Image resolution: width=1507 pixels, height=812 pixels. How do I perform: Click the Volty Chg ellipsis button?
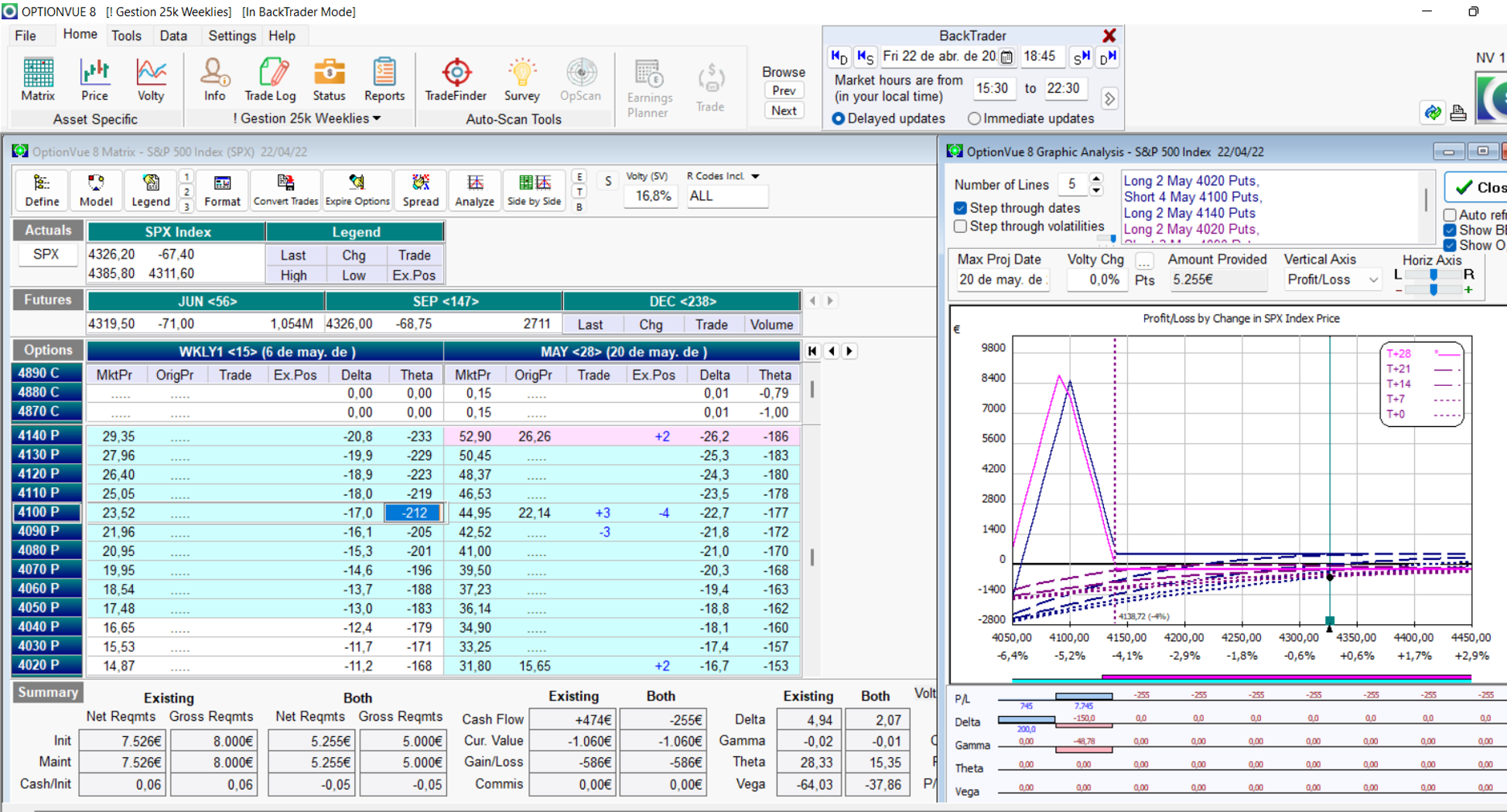pyautogui.click(x=1144, y=261)
